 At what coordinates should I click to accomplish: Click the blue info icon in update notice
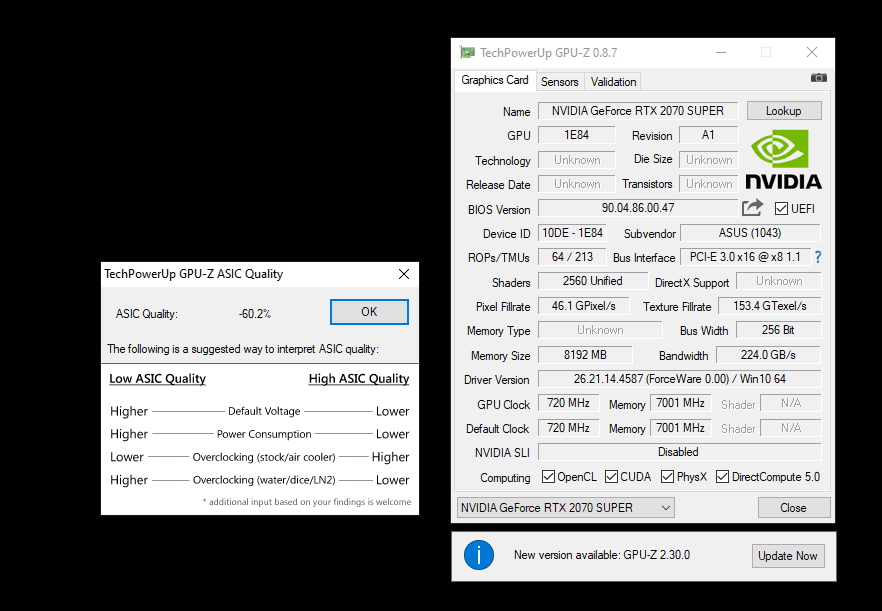[x=479, y=555]
